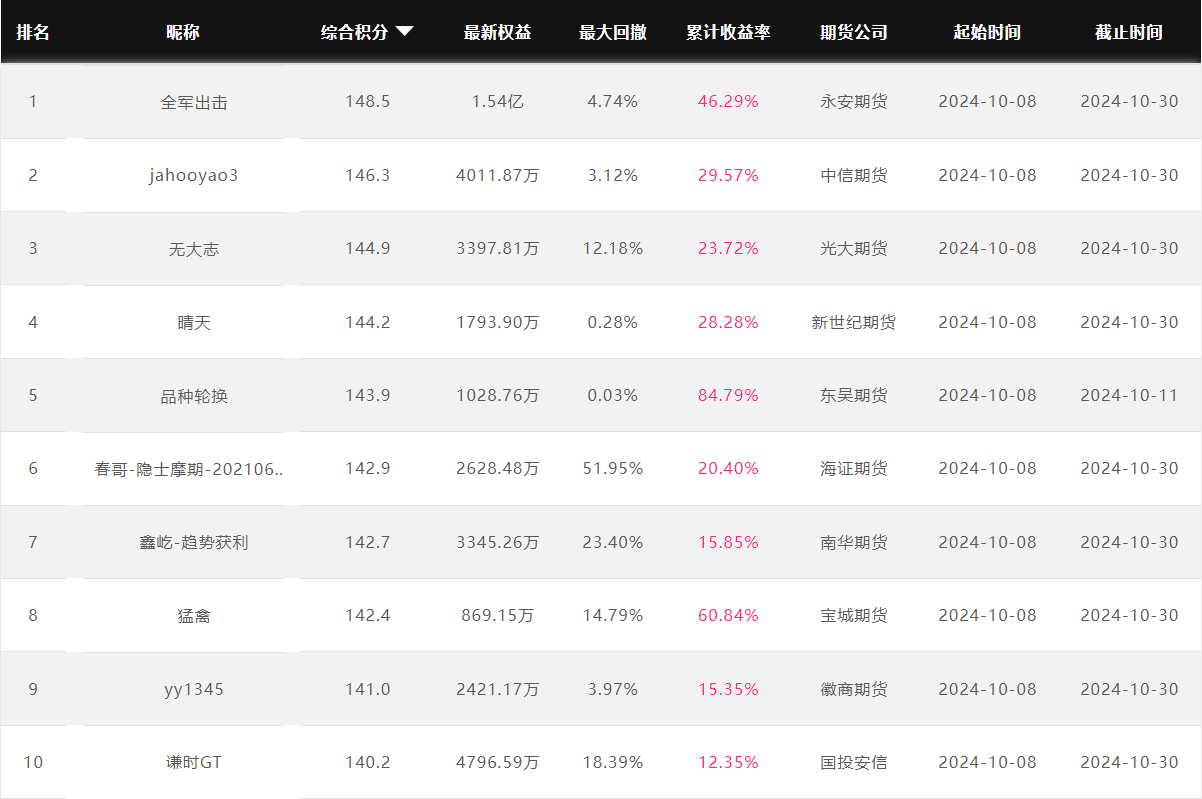Click the 28.28% cumulative return value

pos(728,322)
